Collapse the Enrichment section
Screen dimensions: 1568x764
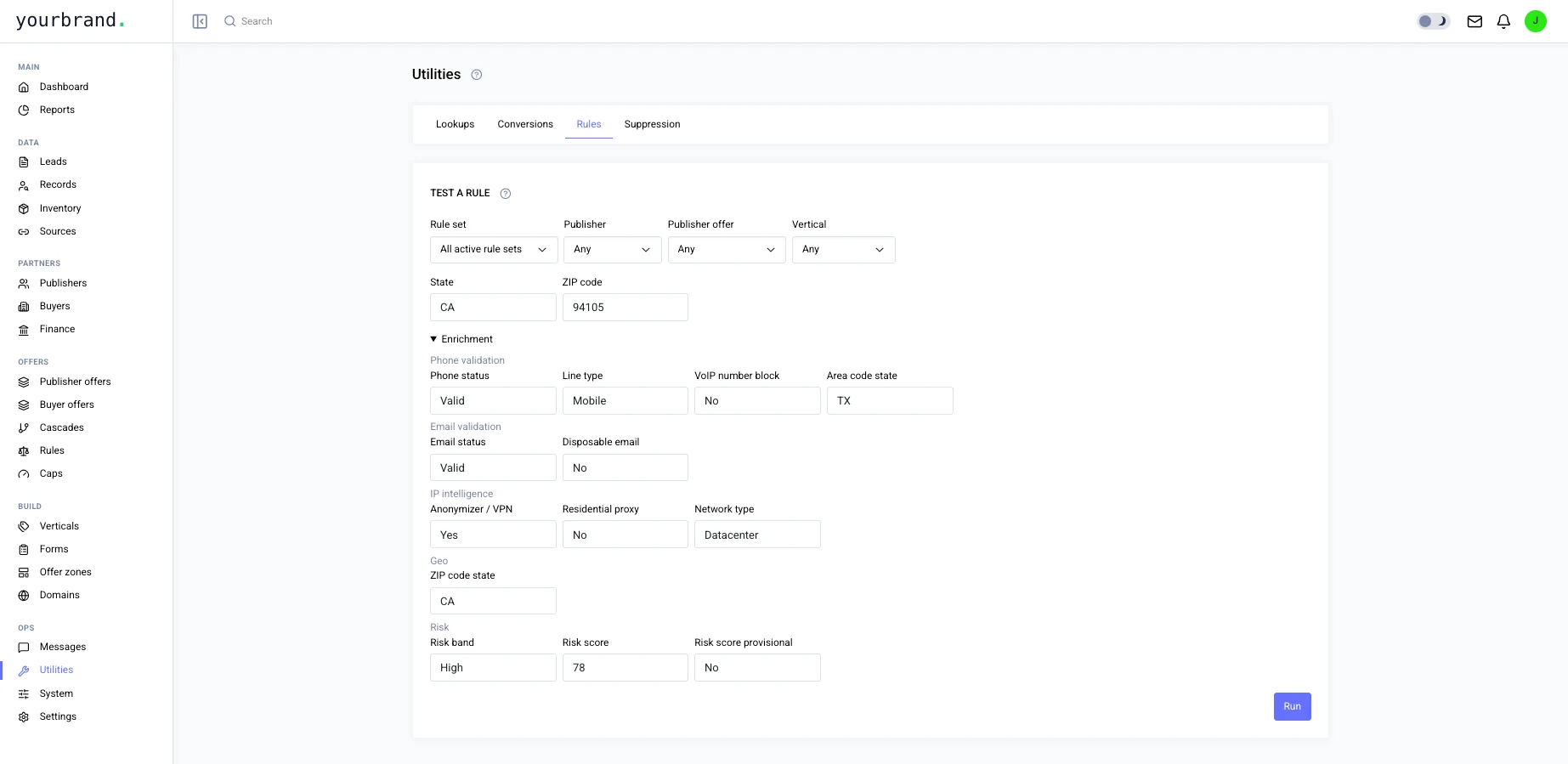[x=461, y=339]
